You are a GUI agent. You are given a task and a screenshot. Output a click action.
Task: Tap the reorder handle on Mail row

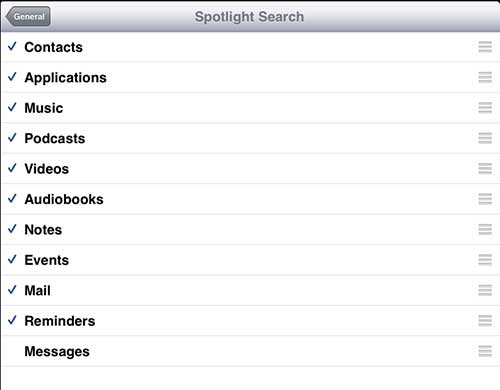[485, 290]
